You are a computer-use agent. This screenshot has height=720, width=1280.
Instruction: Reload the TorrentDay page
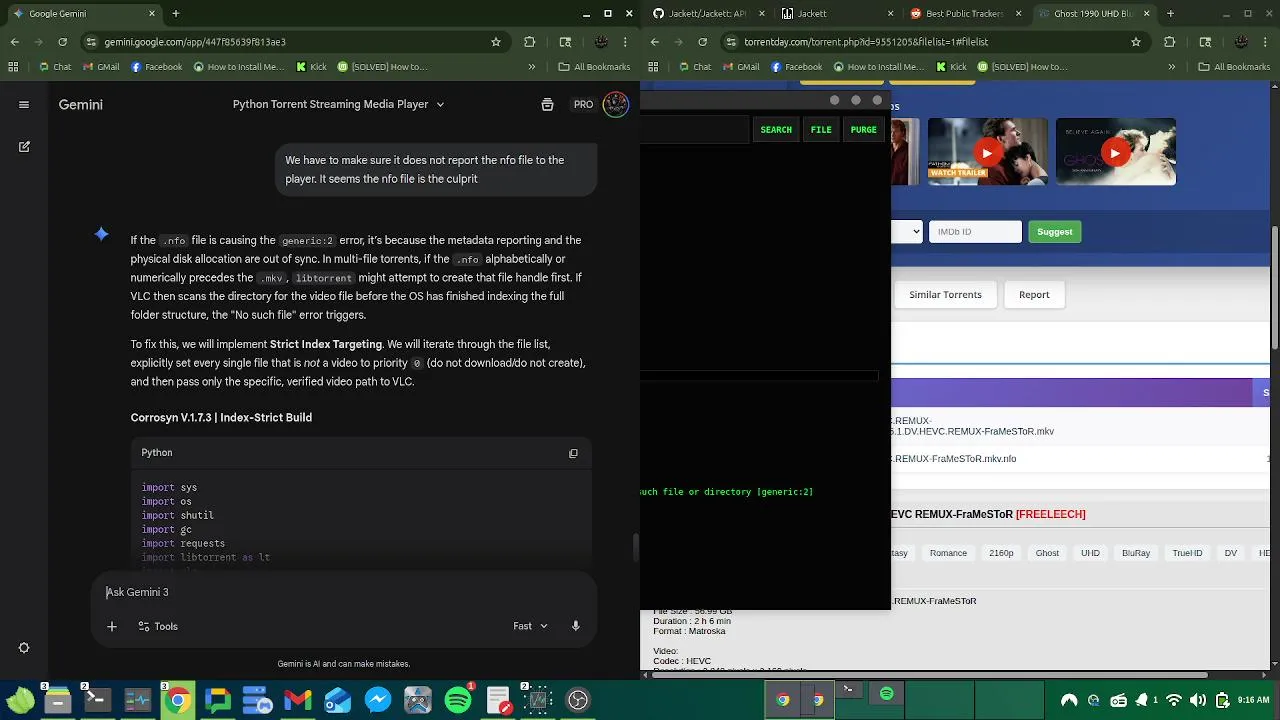pos(703,42)
